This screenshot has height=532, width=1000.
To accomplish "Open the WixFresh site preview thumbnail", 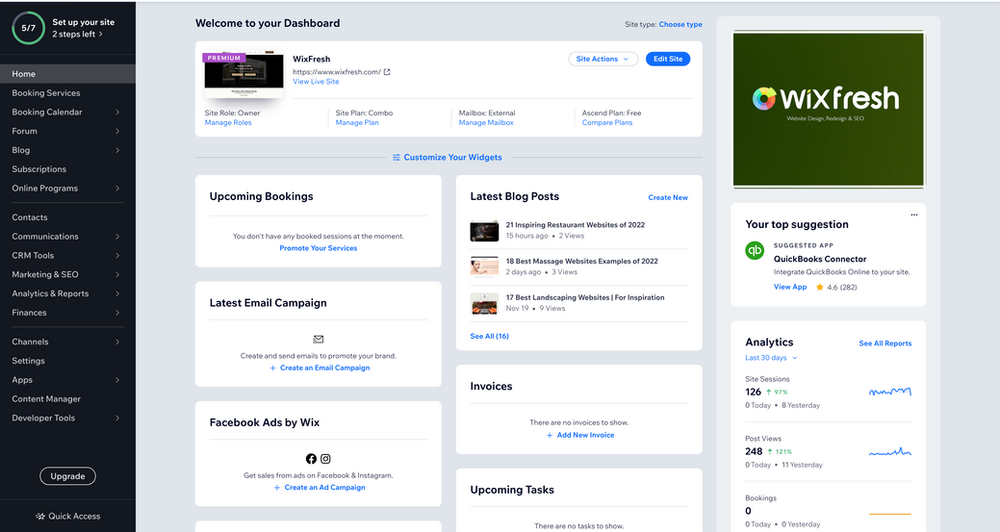I will (x=243, y=76).
